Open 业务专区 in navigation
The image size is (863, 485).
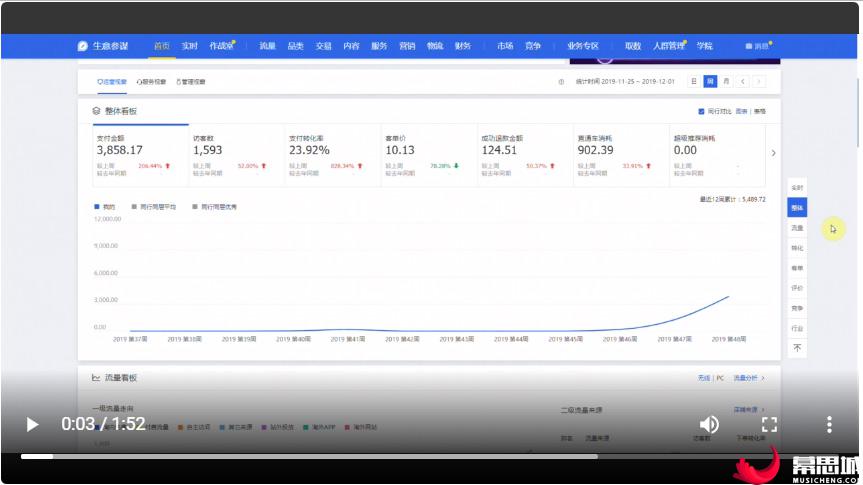(x=583, y=46)
